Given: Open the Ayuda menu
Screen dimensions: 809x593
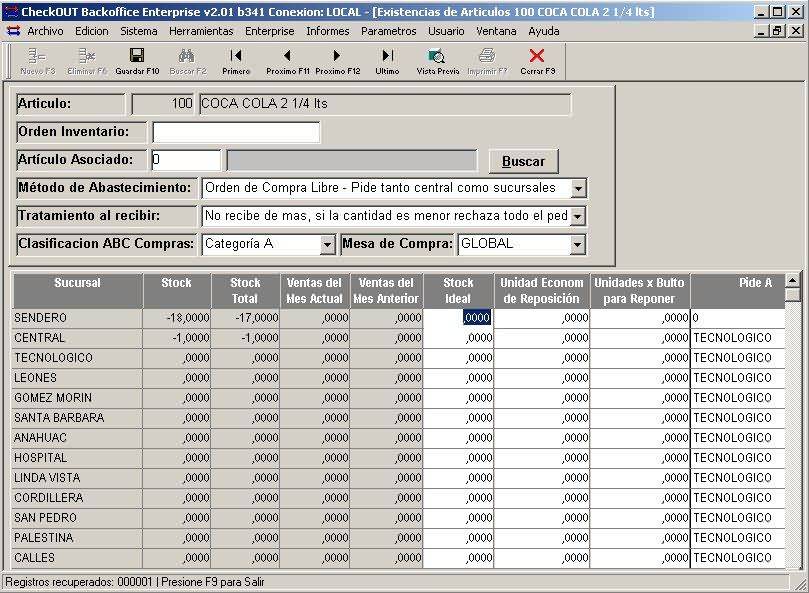Looking at the screenshot, I should [543, 31].
